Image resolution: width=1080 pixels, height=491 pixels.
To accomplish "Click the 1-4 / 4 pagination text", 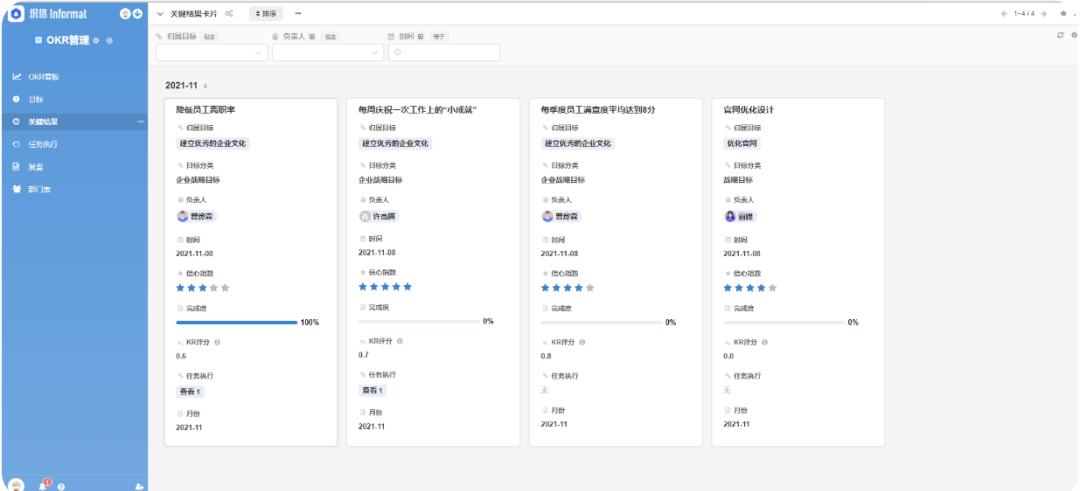I will [1024, 13].
